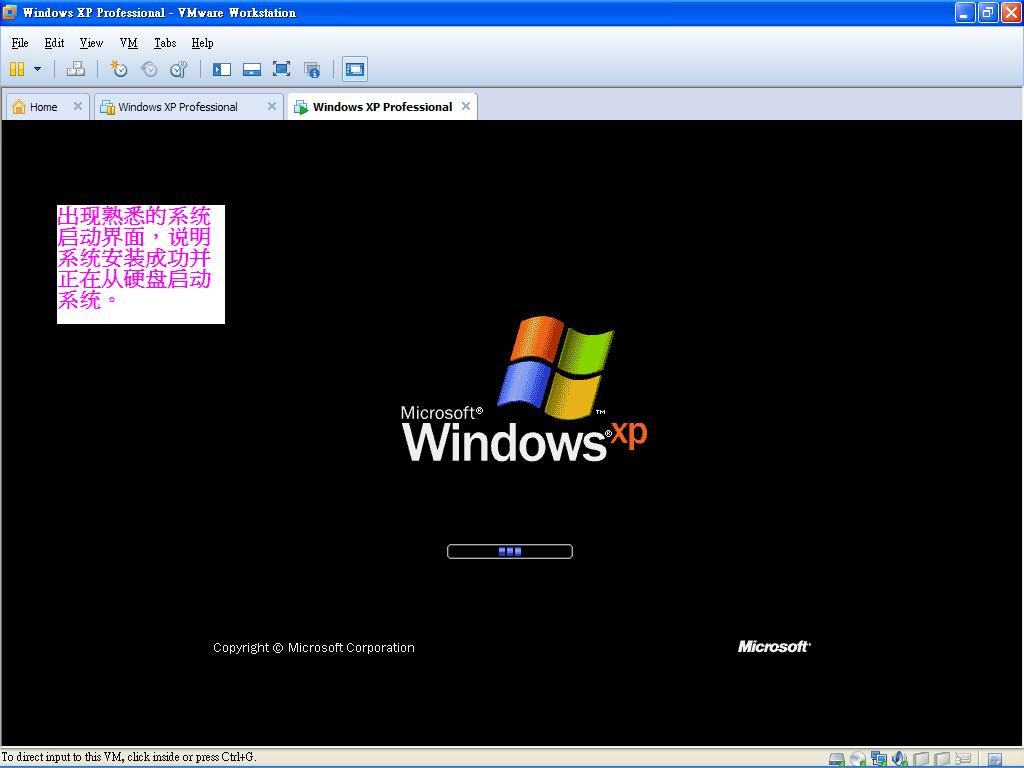Click the take snapshot icon
Screen dimensions: 1024x768
(118, 69)
